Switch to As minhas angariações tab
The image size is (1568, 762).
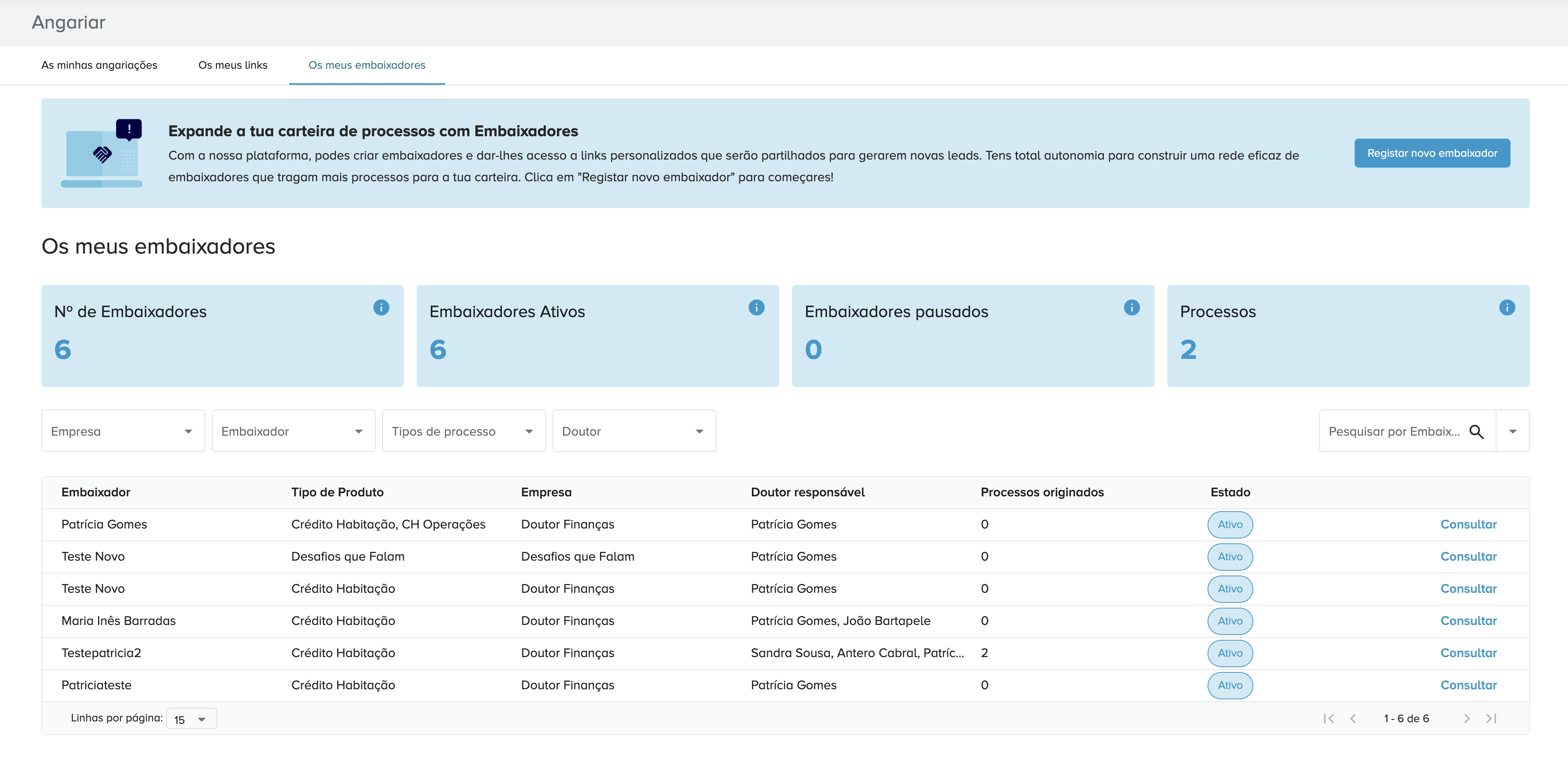[99, 65]
